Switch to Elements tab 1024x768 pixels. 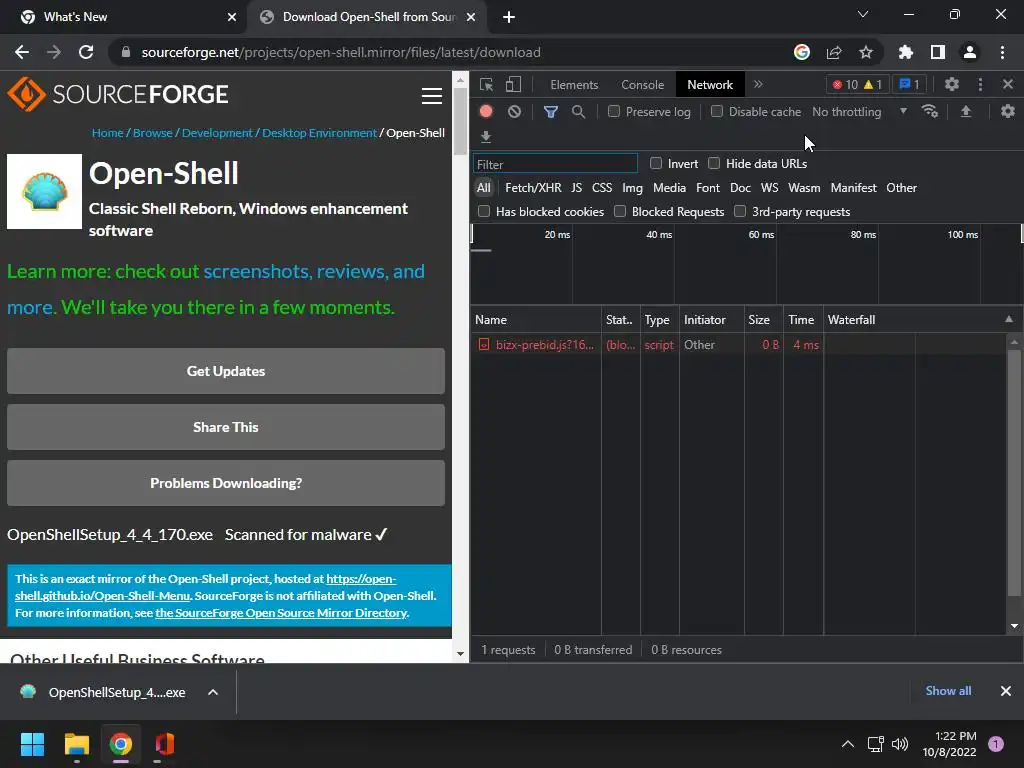[x=574, y=85]
